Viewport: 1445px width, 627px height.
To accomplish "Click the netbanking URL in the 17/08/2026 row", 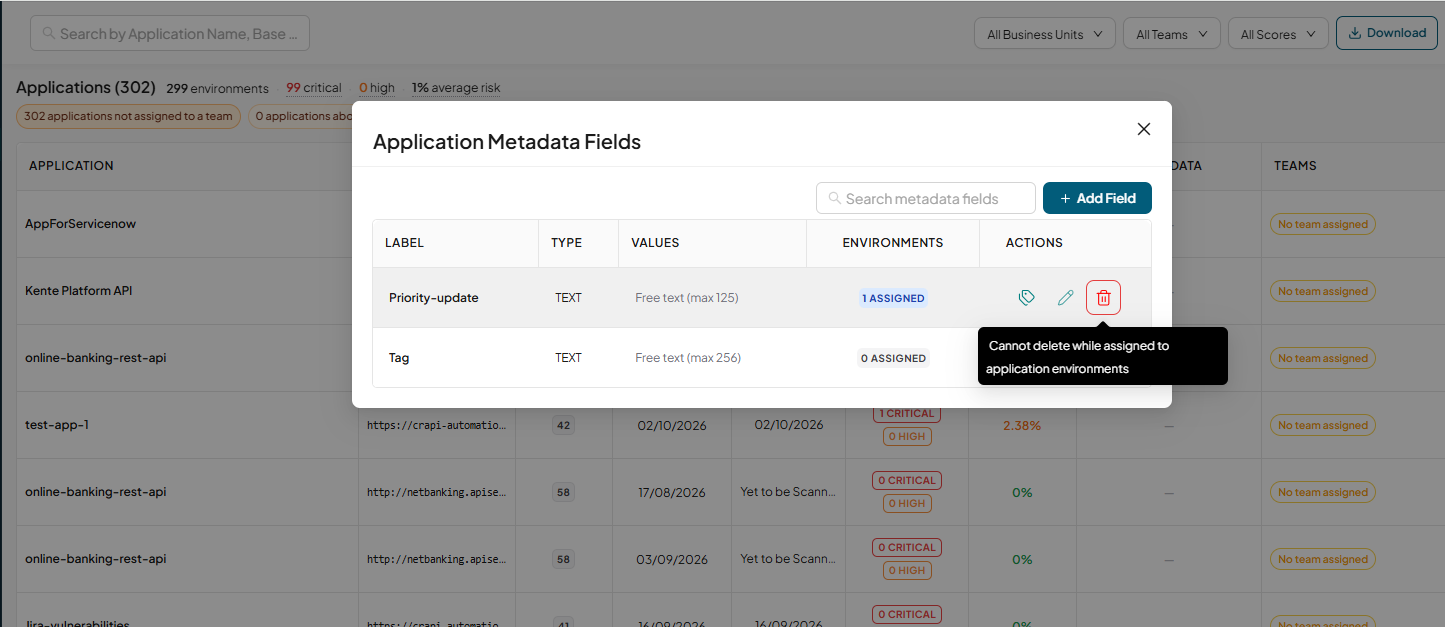I will [x=436, y=492].
